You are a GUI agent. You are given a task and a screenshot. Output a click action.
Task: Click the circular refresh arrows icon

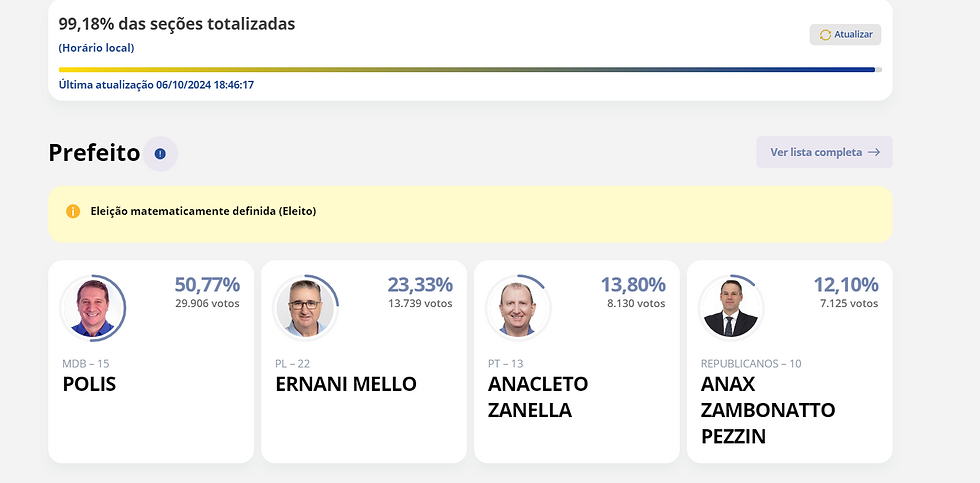825,35
